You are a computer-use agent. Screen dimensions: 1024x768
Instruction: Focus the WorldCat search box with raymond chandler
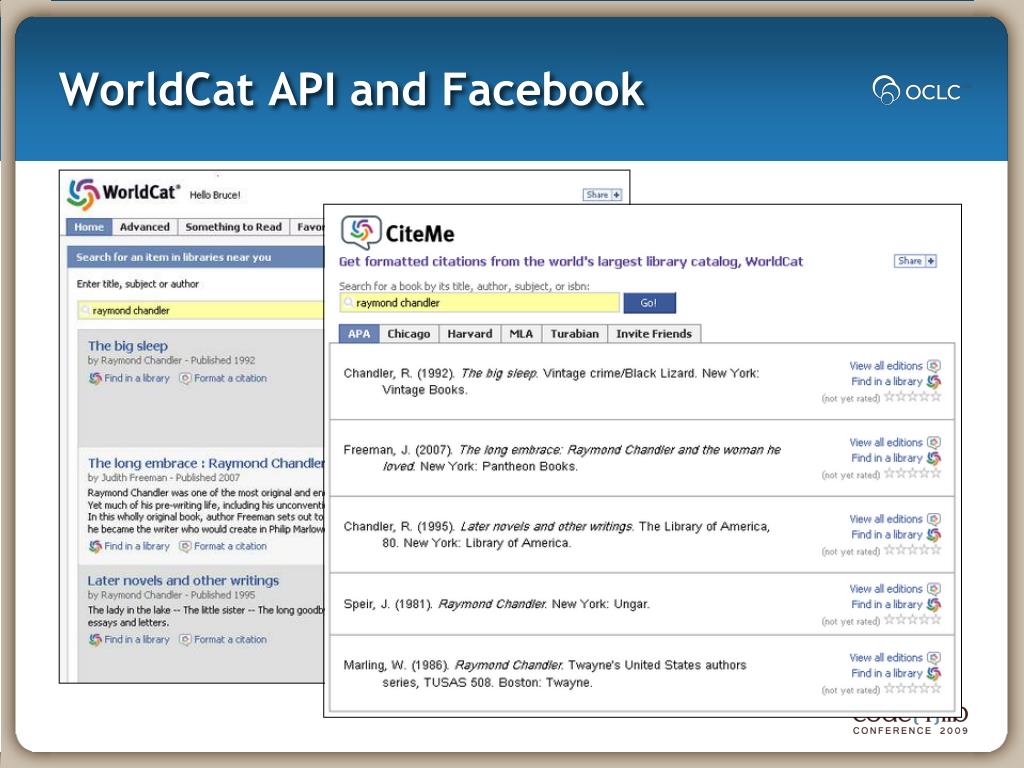200,310
